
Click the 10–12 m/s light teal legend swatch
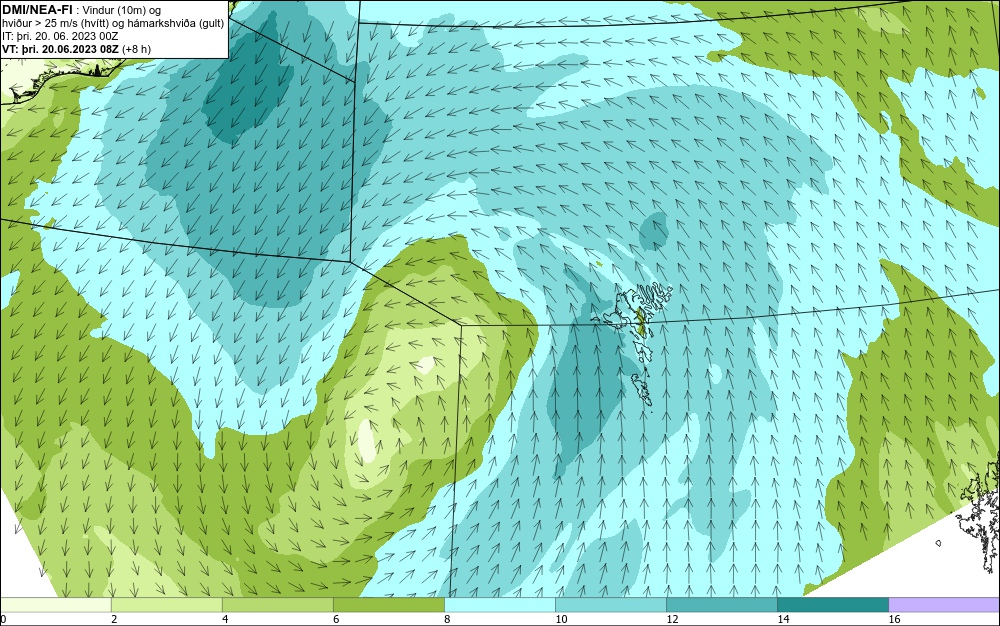click(610, 605)
